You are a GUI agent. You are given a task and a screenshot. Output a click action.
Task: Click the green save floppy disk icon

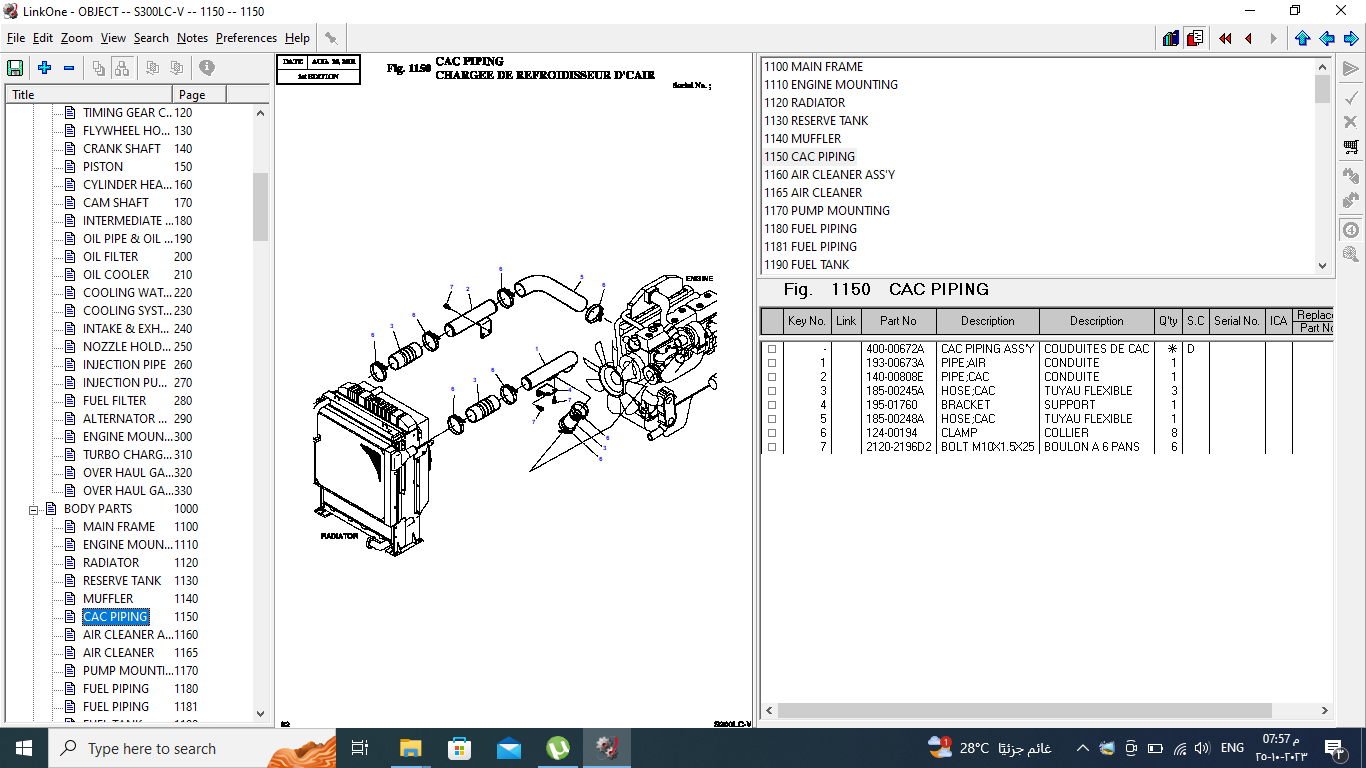point(15,68)
